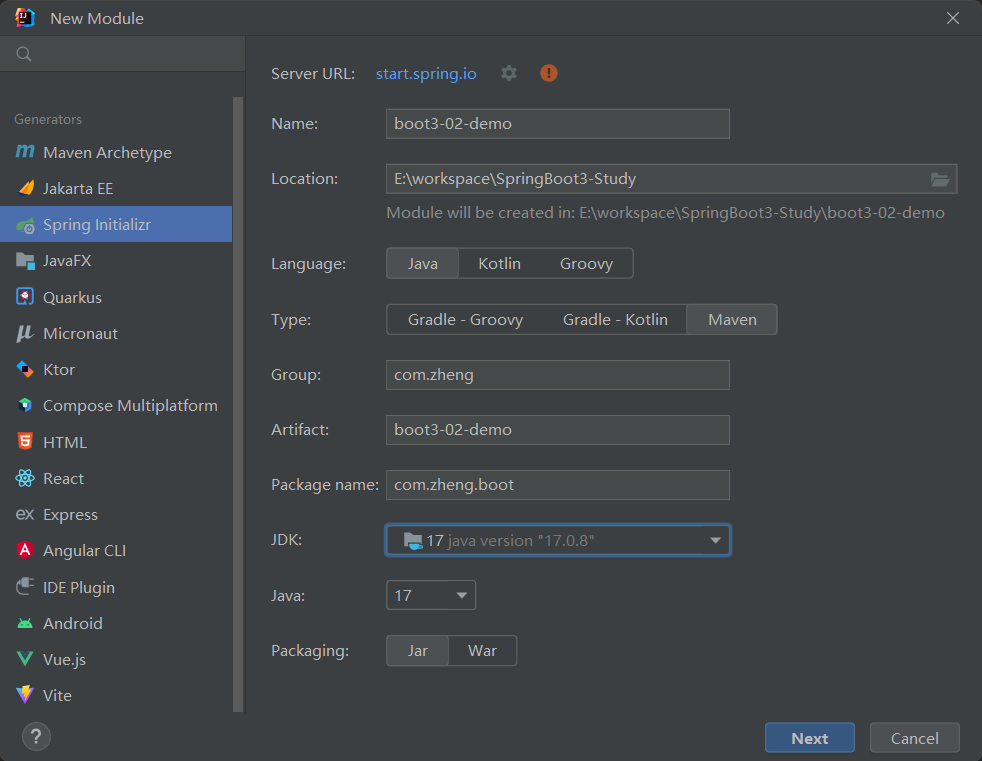Select the Angular CLI generator
Viewport: 982px width, 761px height.
[x=84, y=550]
